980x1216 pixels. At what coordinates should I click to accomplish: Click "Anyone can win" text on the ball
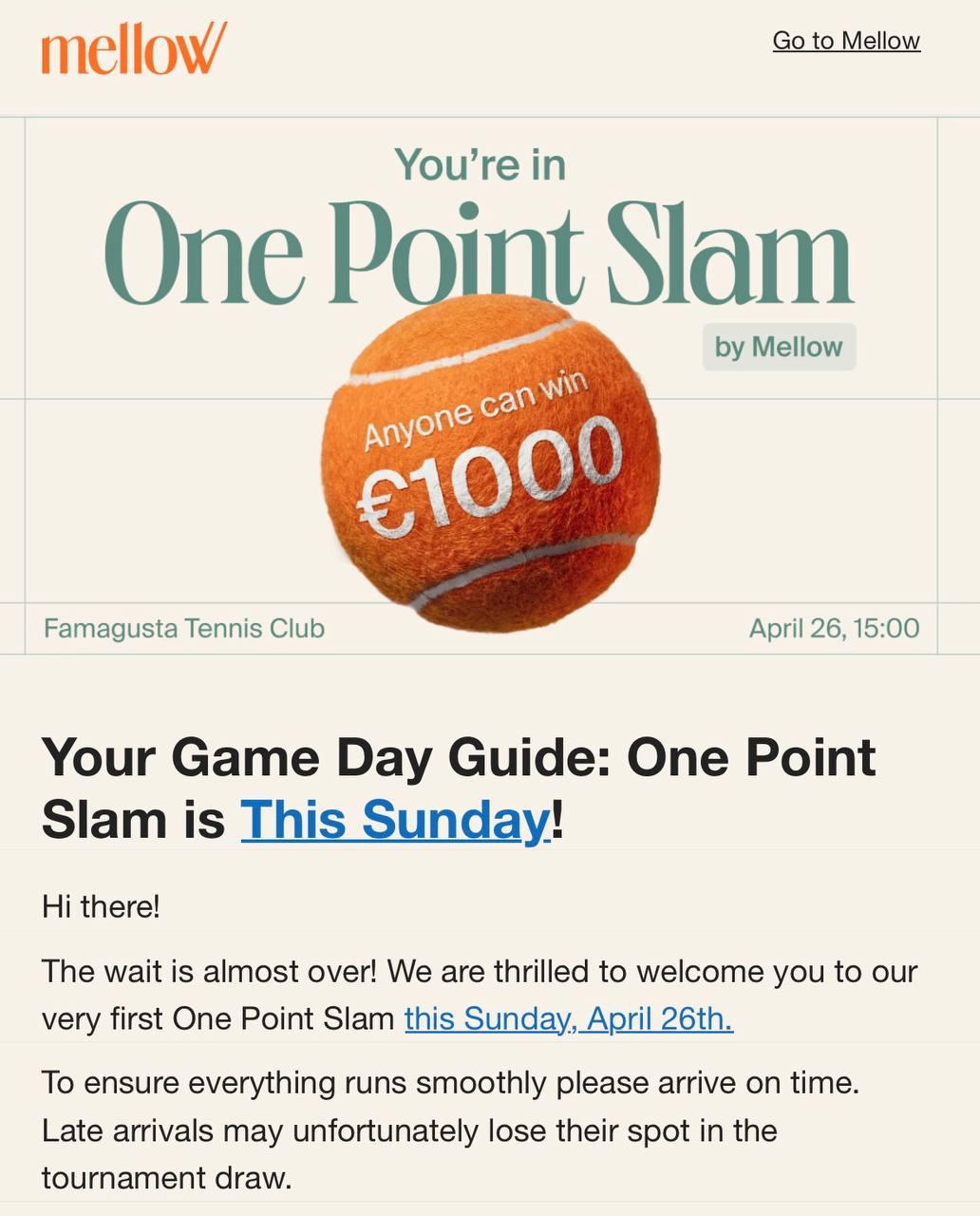point(475,410)
